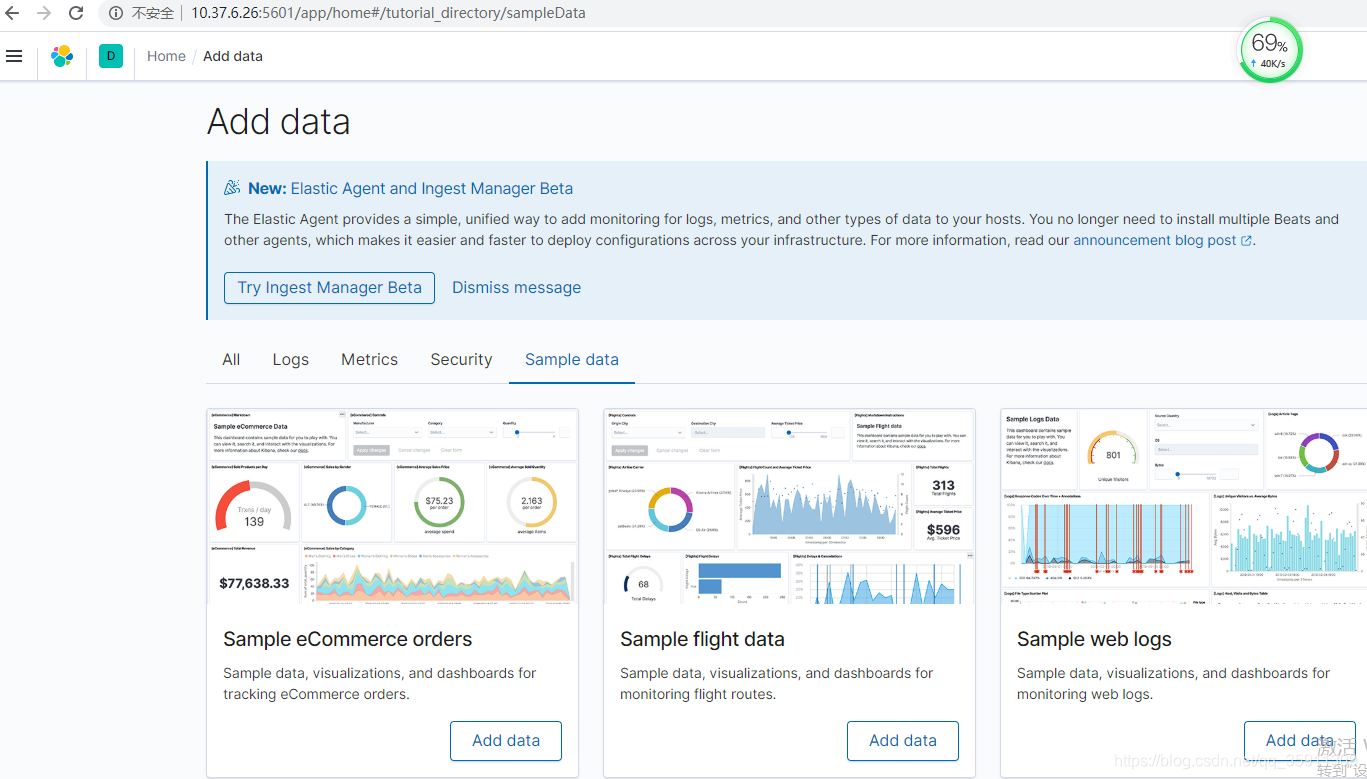
Task: Click the eCommerce orders description text
Action: coord(380,684)
